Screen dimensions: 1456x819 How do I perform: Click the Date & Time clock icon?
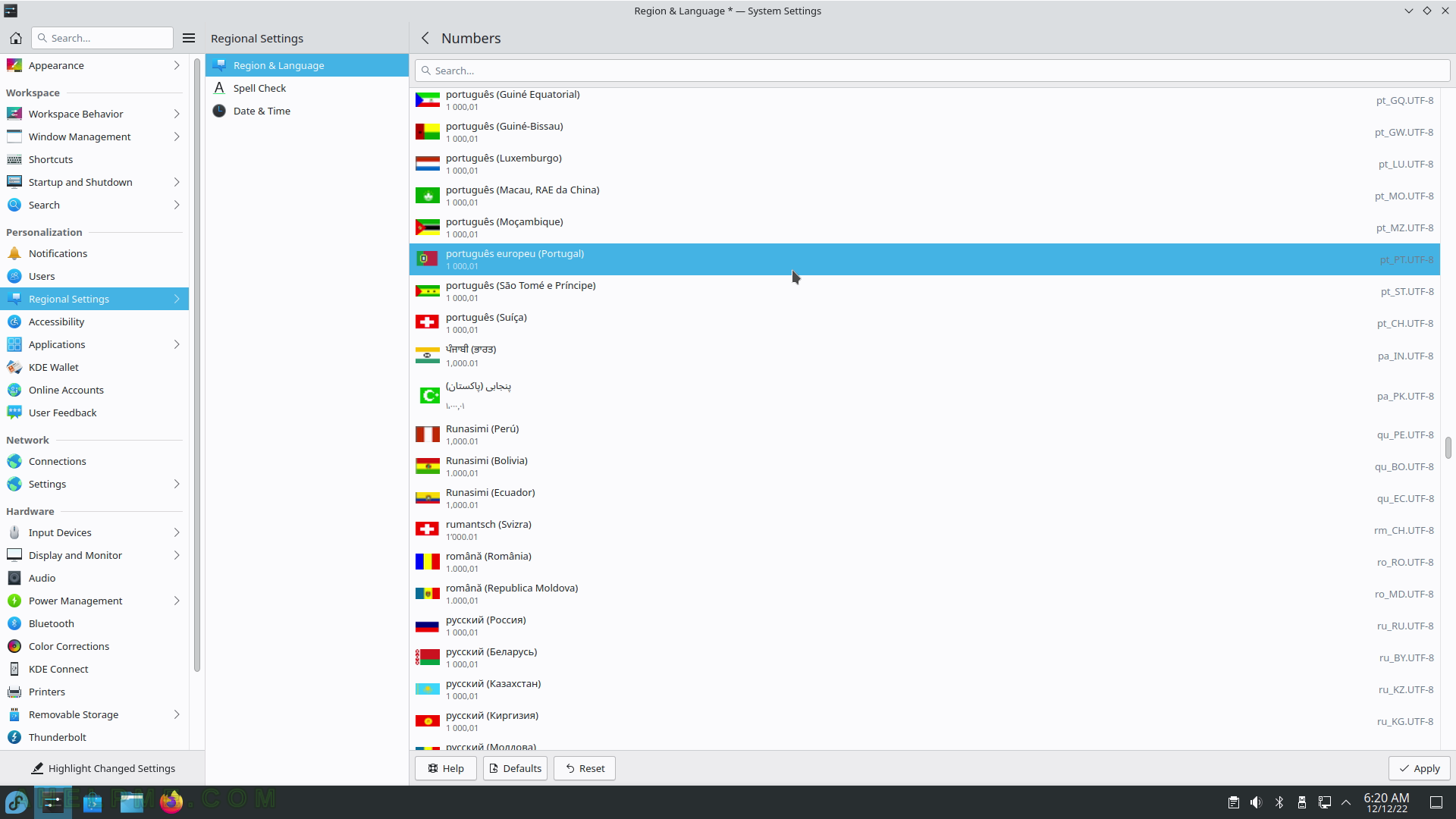[x=219, y=111]
